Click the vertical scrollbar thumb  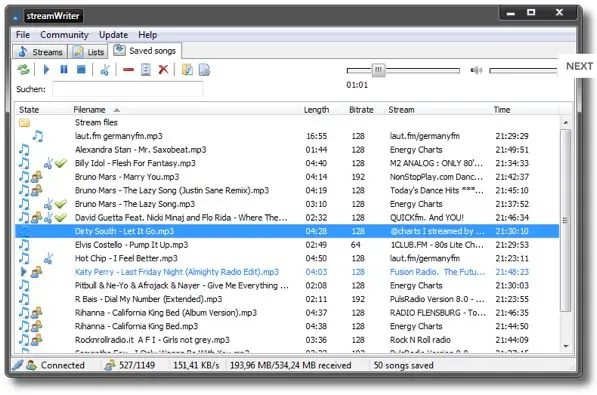pos(566,221)
